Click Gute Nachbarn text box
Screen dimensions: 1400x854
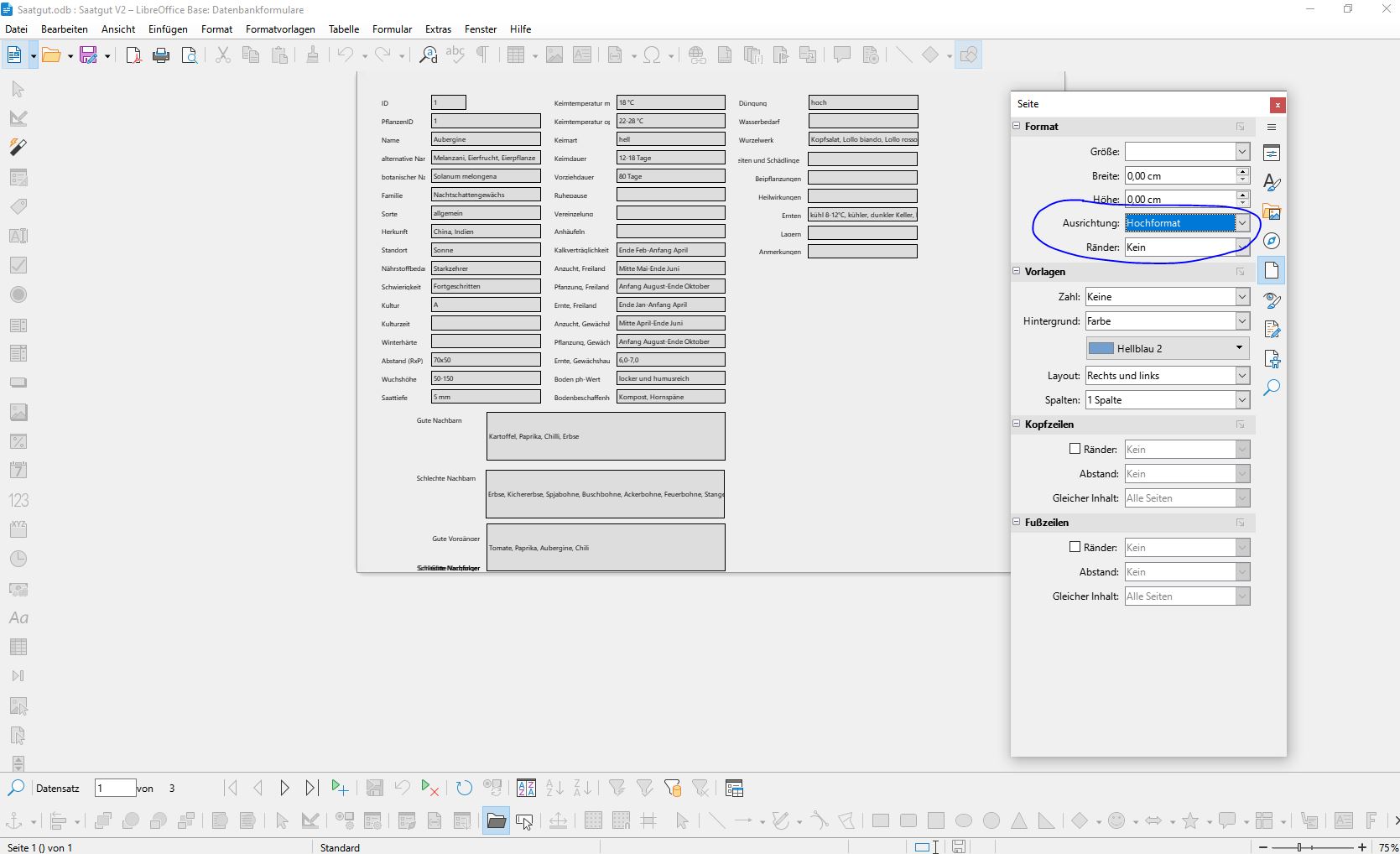606,436
